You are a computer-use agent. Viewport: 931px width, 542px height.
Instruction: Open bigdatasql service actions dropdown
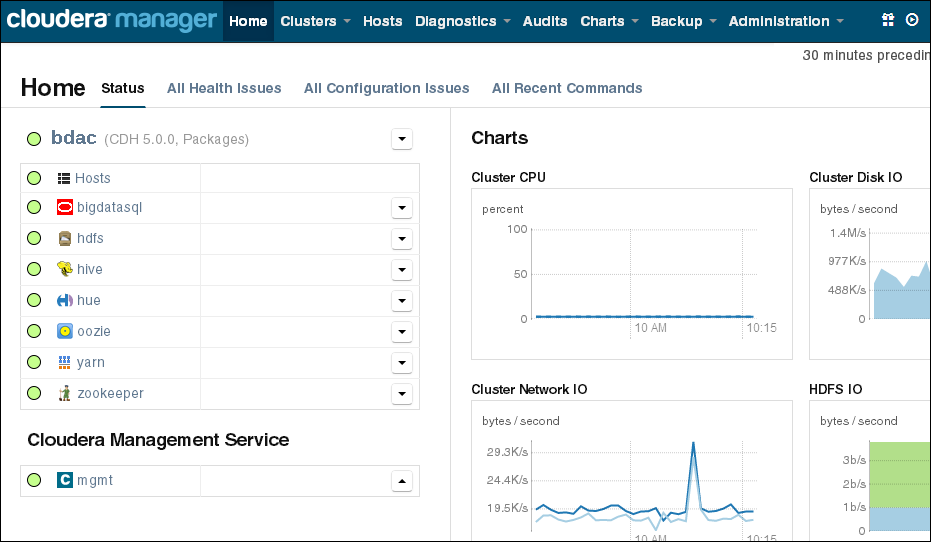point(402,208)
